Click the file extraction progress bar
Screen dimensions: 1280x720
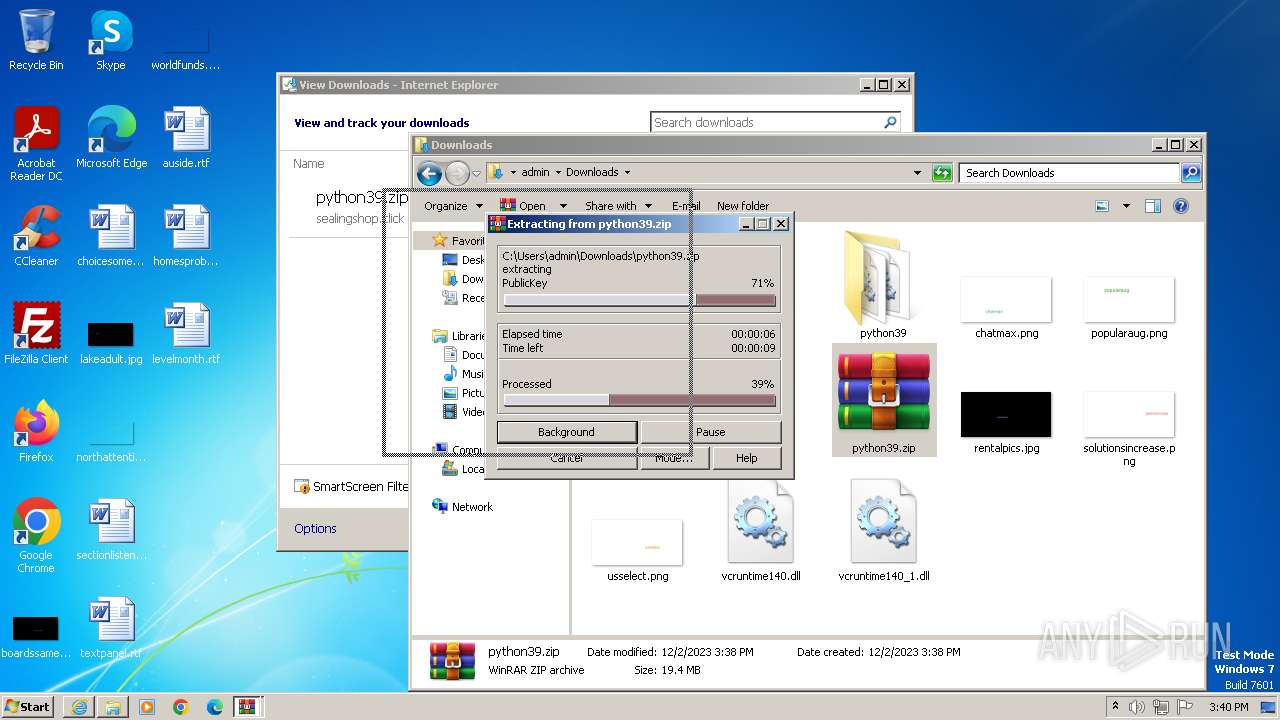coord(639,300)
